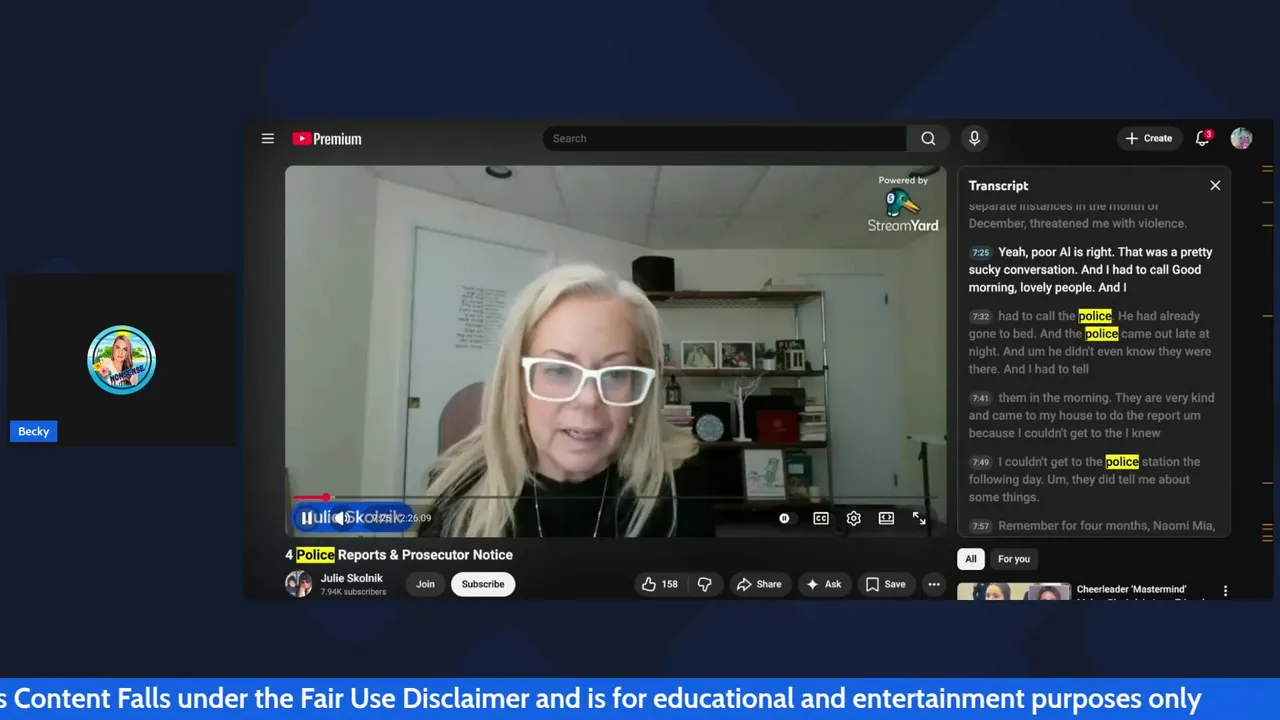The width and height of the screenshot is (1280, 720).
Task: Select the All filter chip
Action: coord(970,559)
